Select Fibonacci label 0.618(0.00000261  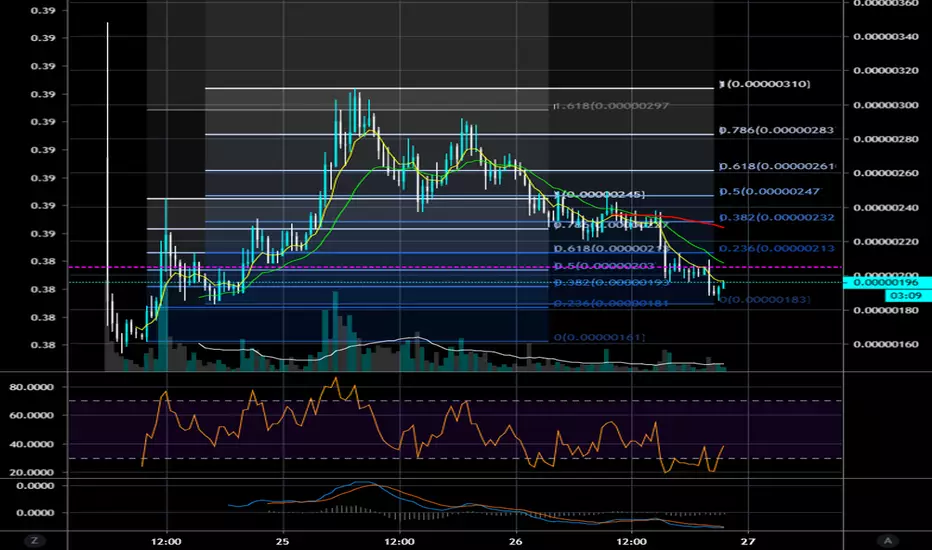coord(777,166)
